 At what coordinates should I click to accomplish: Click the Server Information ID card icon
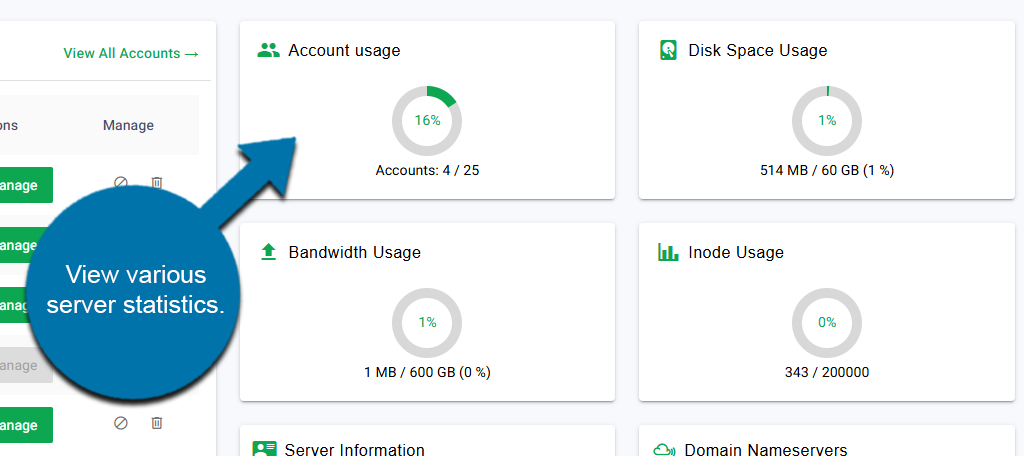click(x=264, y=449)
